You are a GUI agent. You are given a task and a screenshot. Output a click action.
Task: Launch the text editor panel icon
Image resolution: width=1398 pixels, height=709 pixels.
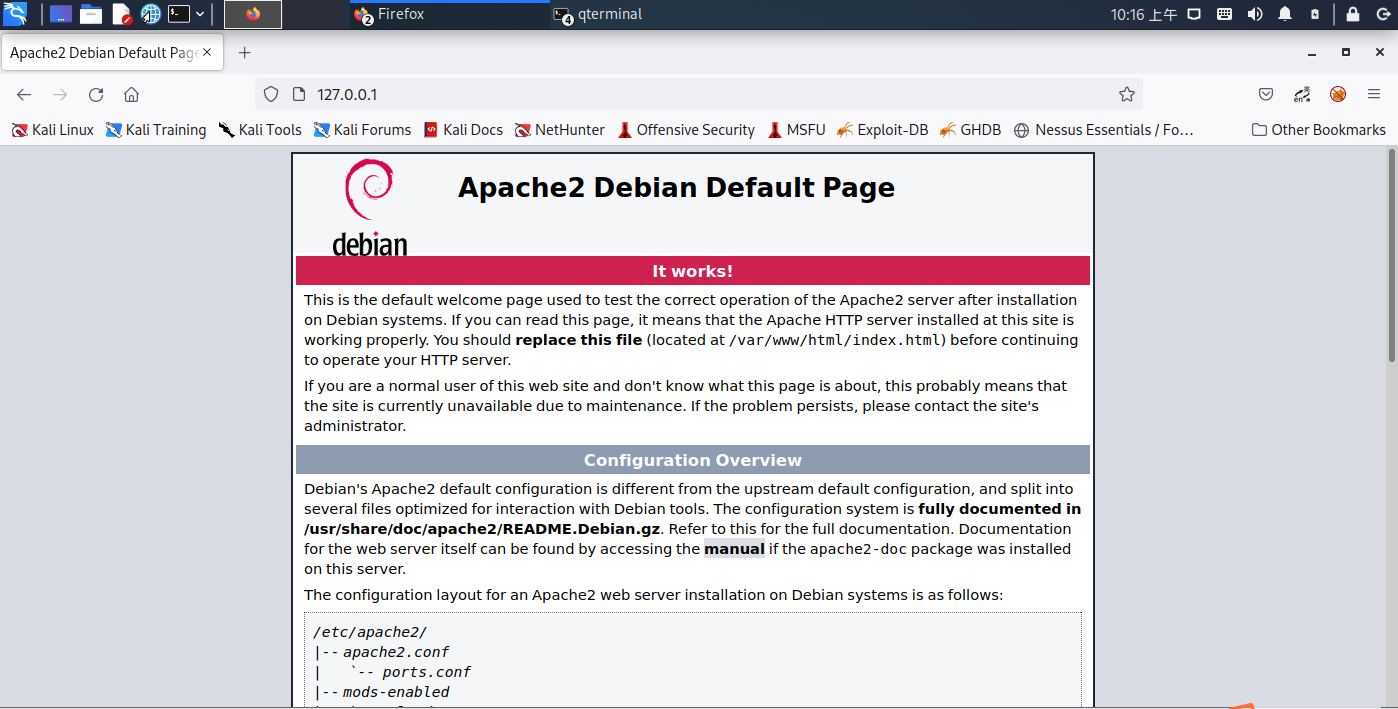pos(121,14)
